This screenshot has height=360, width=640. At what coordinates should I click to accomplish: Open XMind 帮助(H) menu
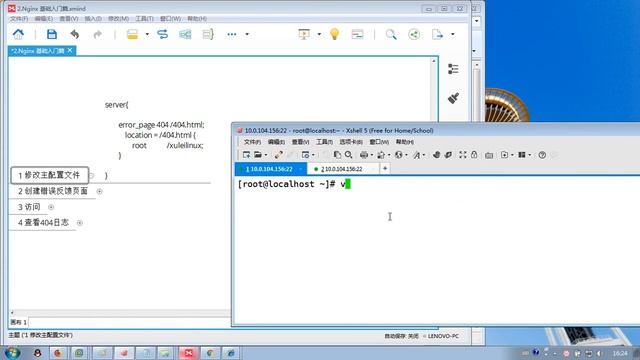197,19
